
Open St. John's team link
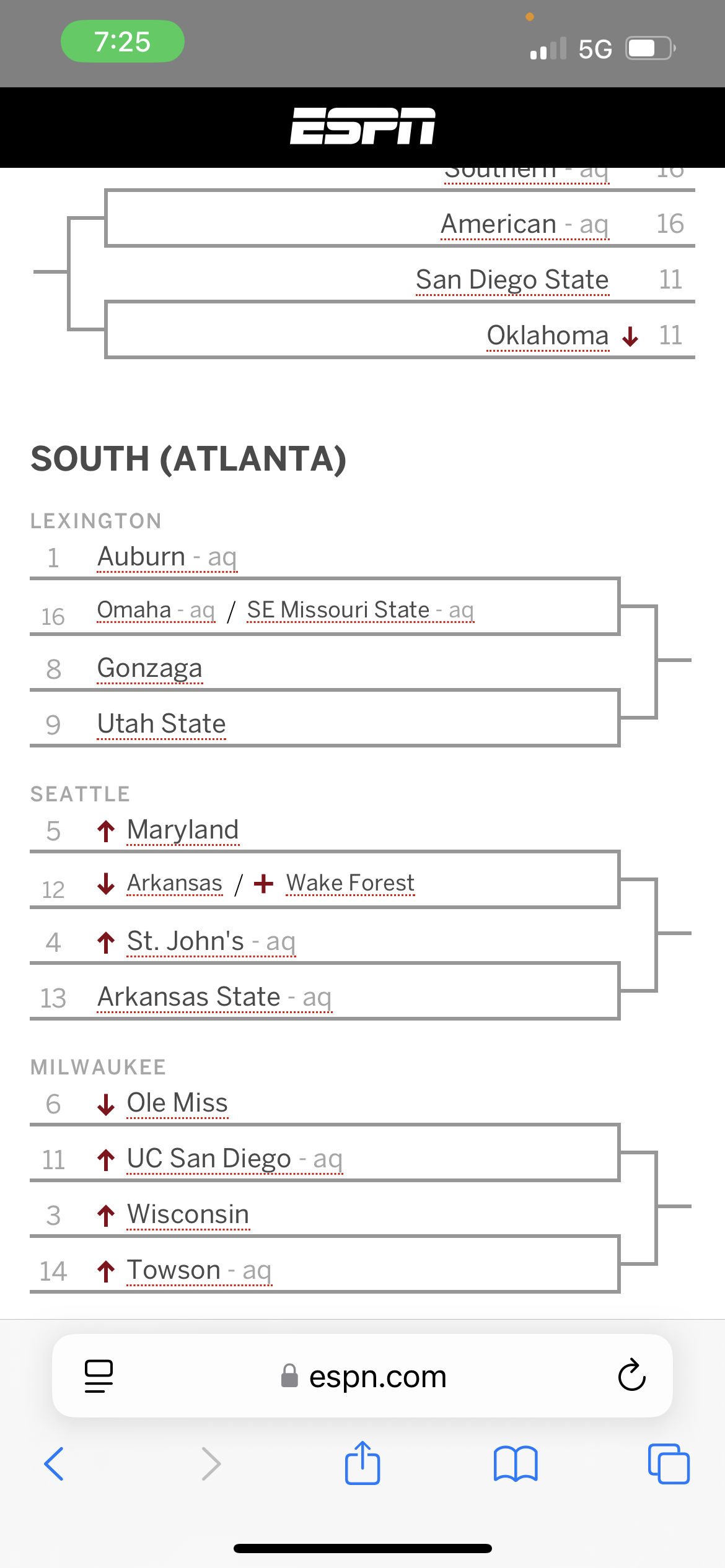[x=185, y=941]
